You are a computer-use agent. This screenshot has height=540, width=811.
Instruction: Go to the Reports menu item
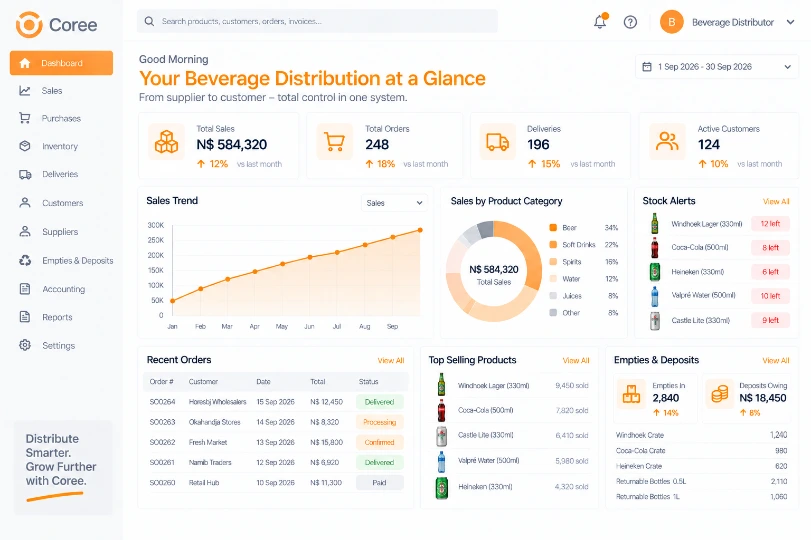point(57,317)
